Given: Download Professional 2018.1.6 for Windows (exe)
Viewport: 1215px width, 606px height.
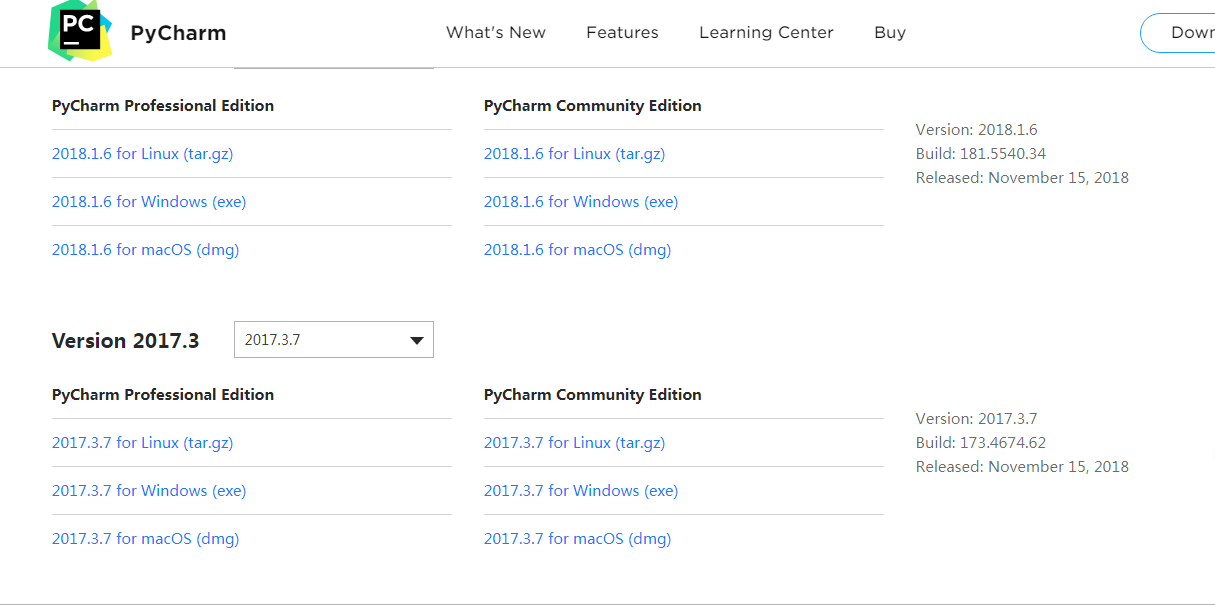Looking at the screenshot, I should pyautogui.click(x=149, y=202).
